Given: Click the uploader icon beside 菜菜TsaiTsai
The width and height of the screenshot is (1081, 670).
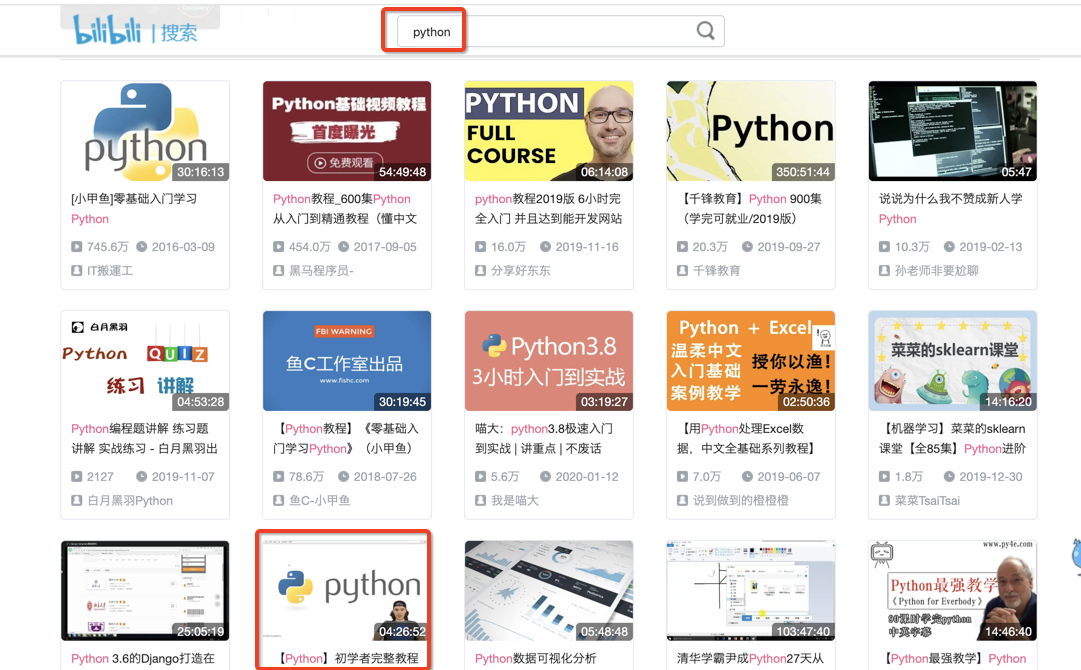Looking at the screenshot, I should [x=885, y=500].
